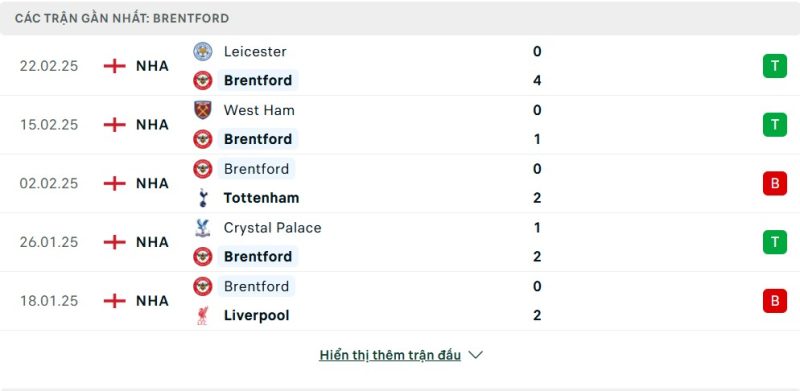Image resolution: width=800 pixels, height=391 pixels.
Task: Click the green T badge for West Ham match
Action: click(774, 125)
